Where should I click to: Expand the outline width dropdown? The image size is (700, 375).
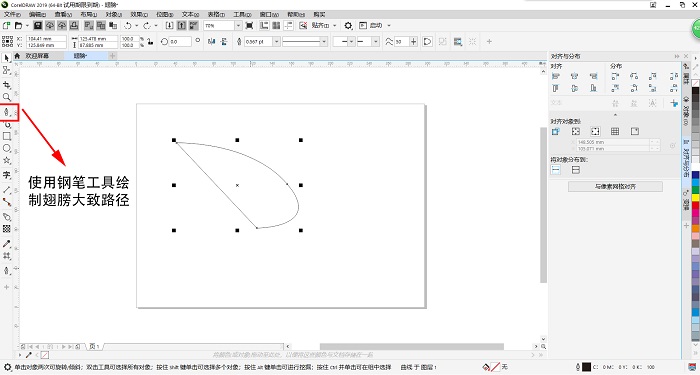point(277,42)
